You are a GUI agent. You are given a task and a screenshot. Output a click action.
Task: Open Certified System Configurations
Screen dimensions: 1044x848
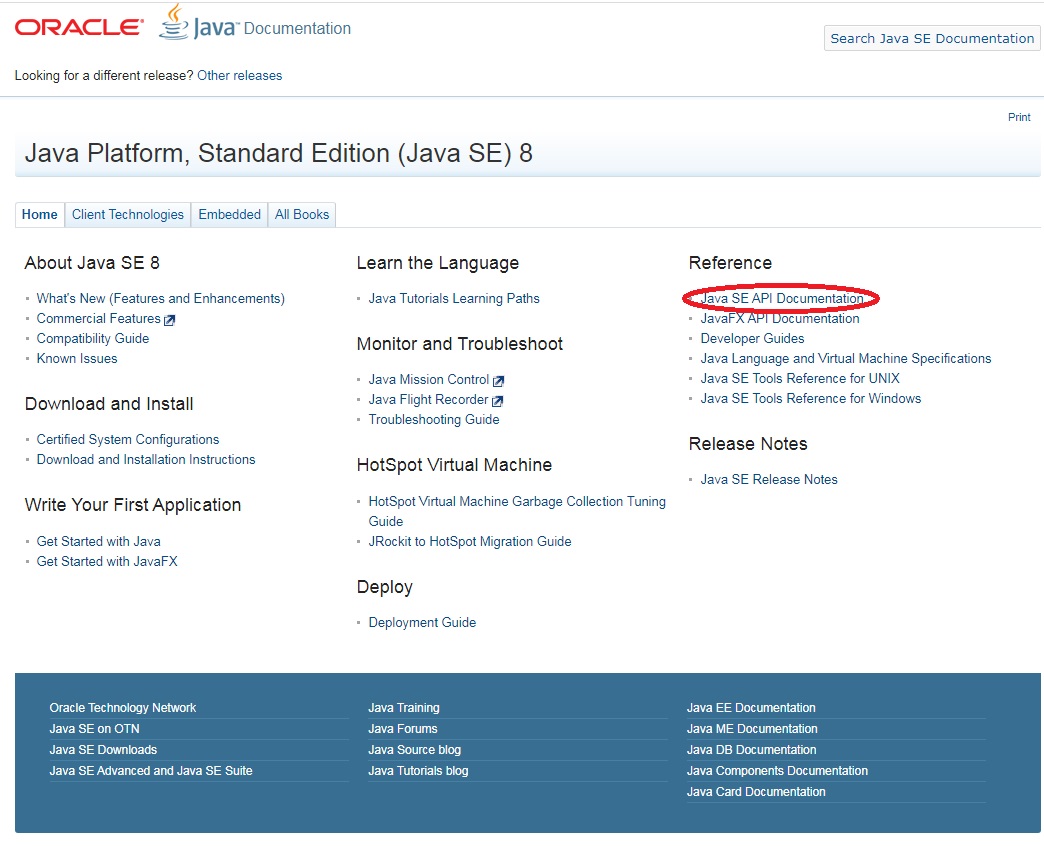(x=128, y=440)
